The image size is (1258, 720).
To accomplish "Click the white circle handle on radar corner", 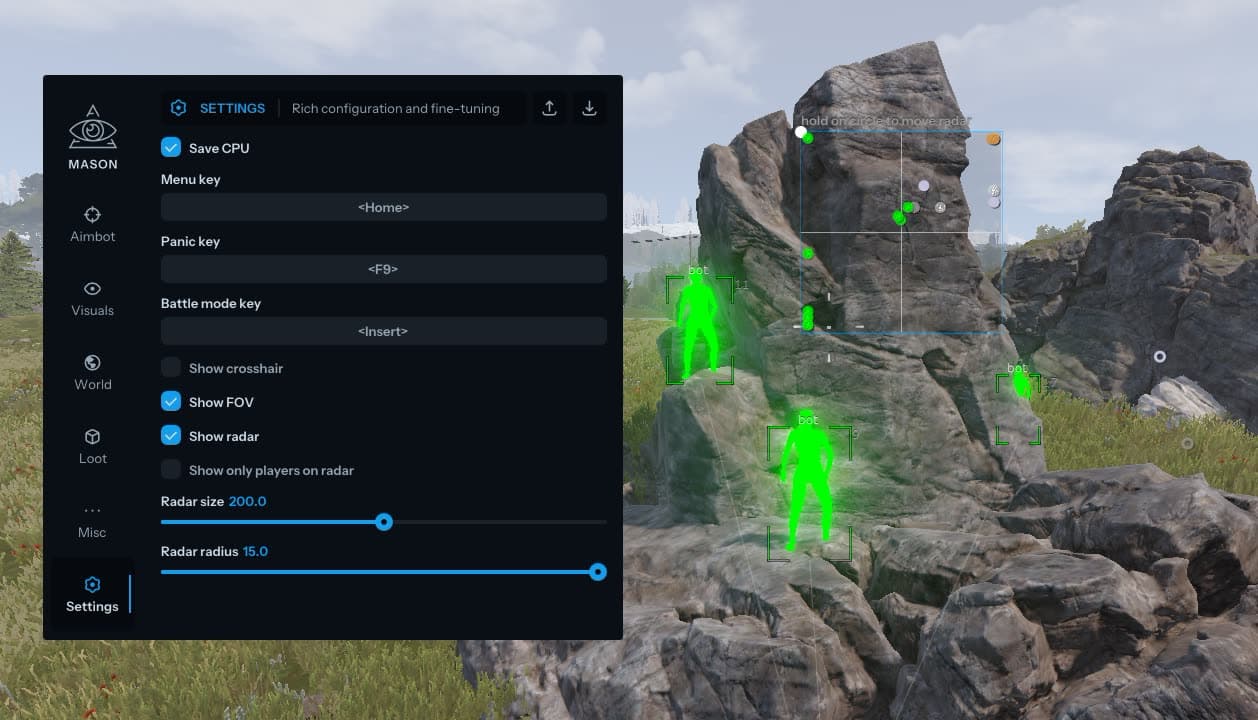I will pyautogui.click(x=800, y=132).
